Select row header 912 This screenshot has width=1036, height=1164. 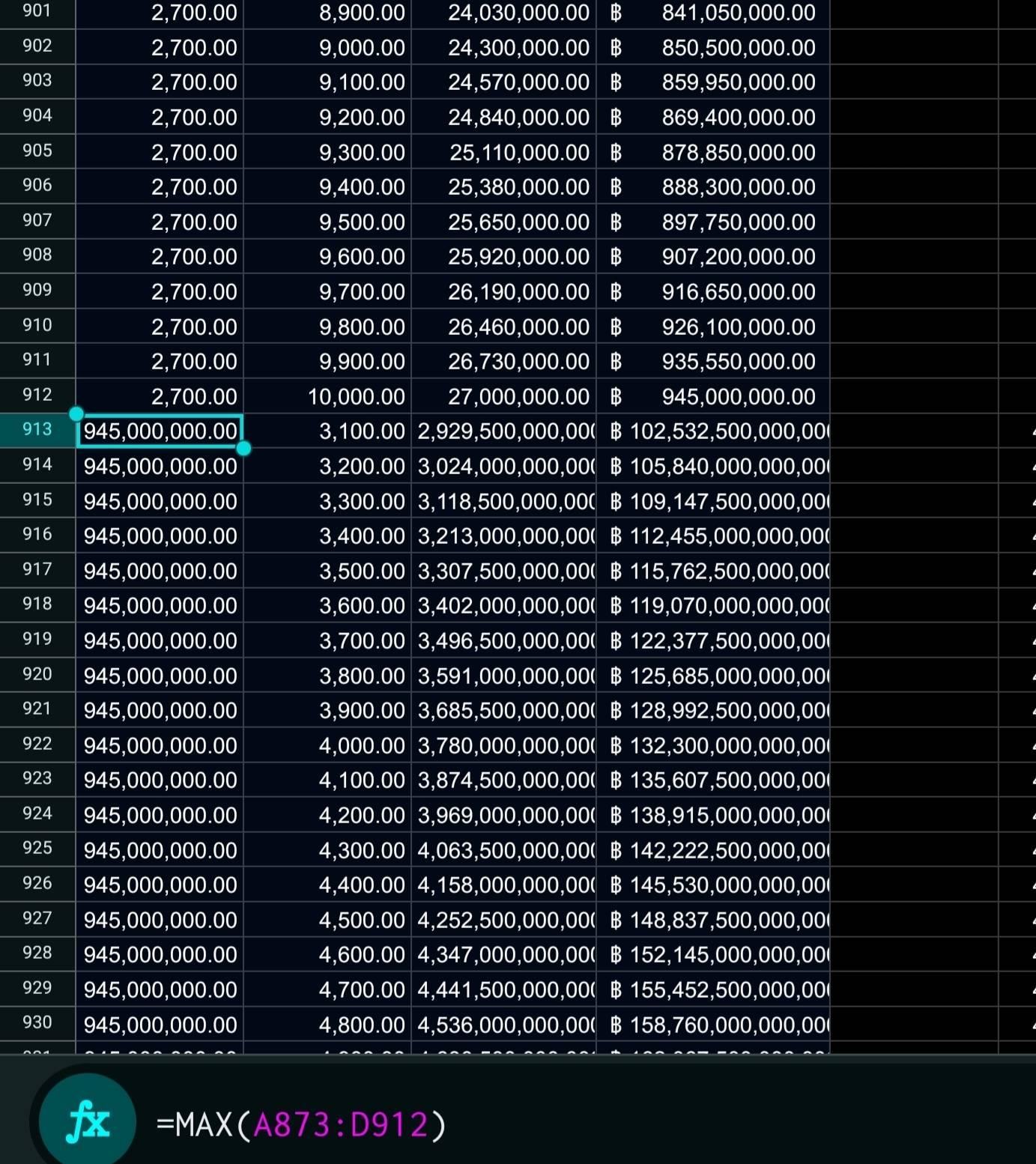37,395
